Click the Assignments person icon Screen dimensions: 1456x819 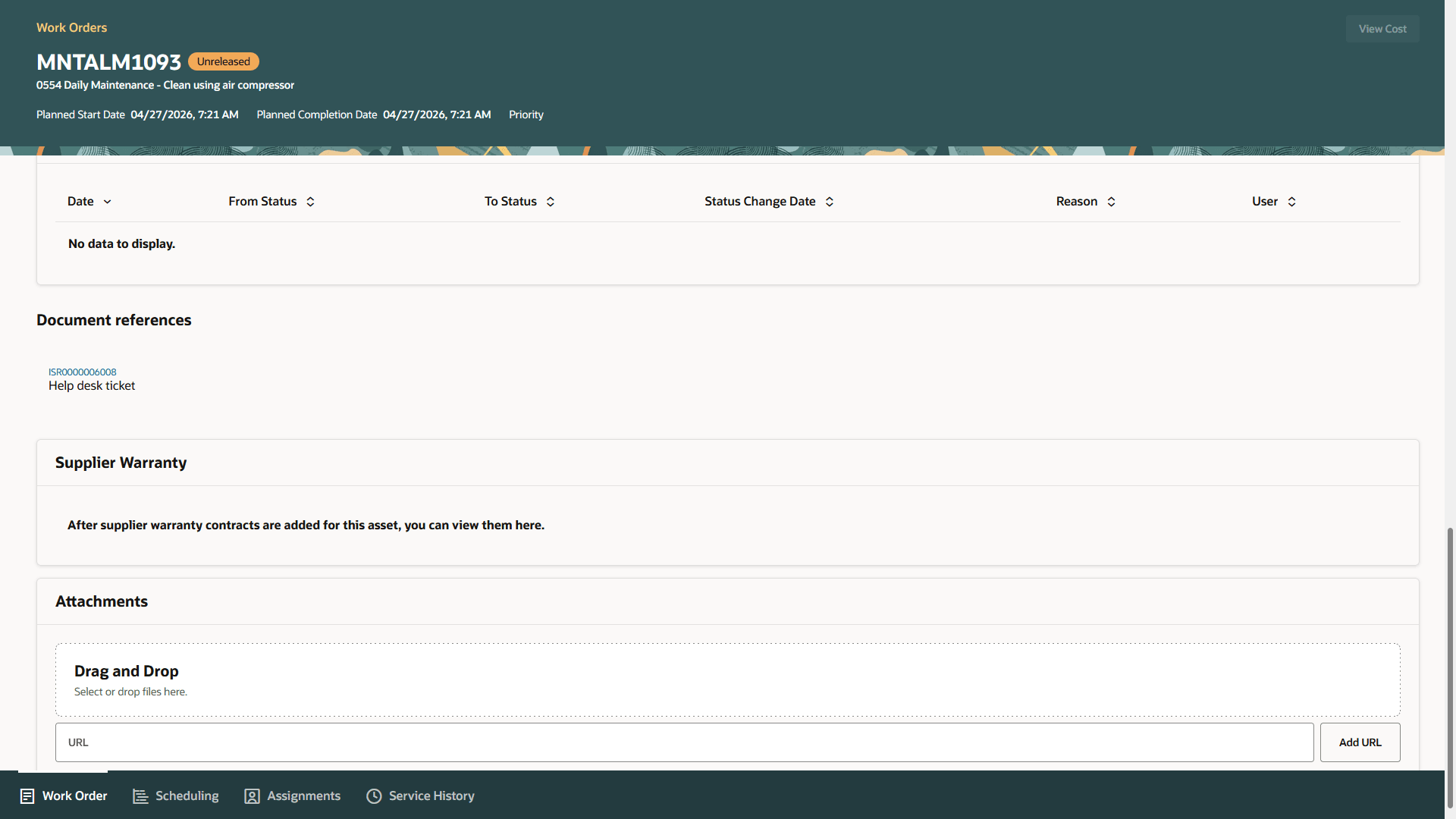[x=252, y=796]
